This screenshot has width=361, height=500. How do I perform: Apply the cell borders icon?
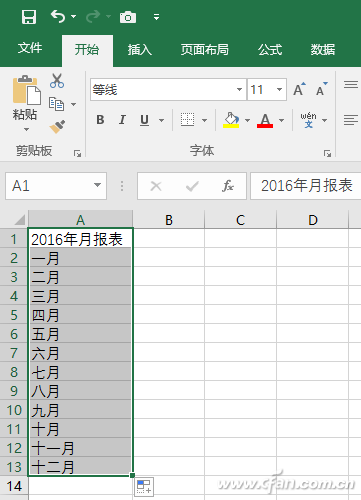pos(187,120)
